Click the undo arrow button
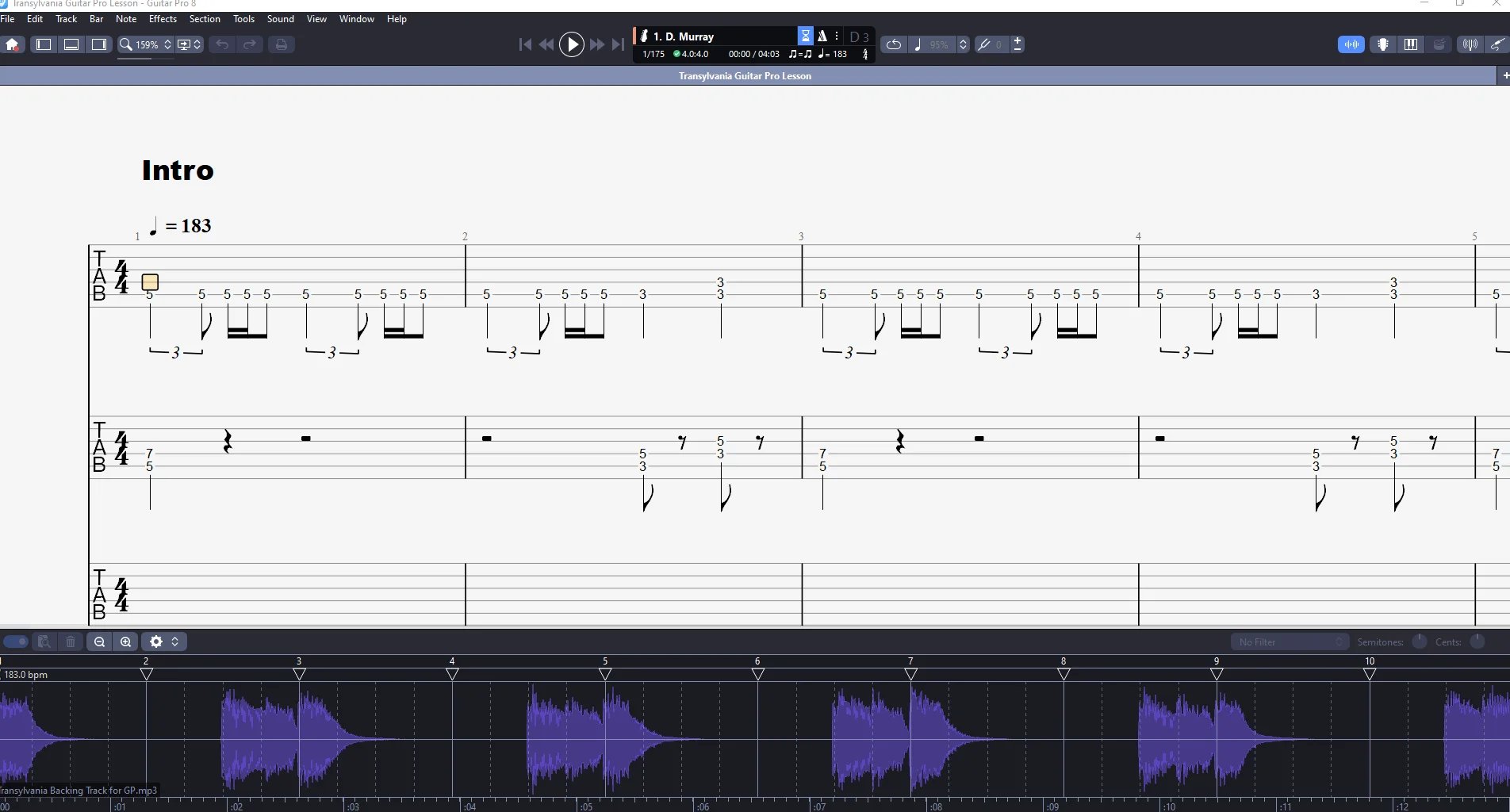Screen dimensions: 1510x812 coord(222,44)
